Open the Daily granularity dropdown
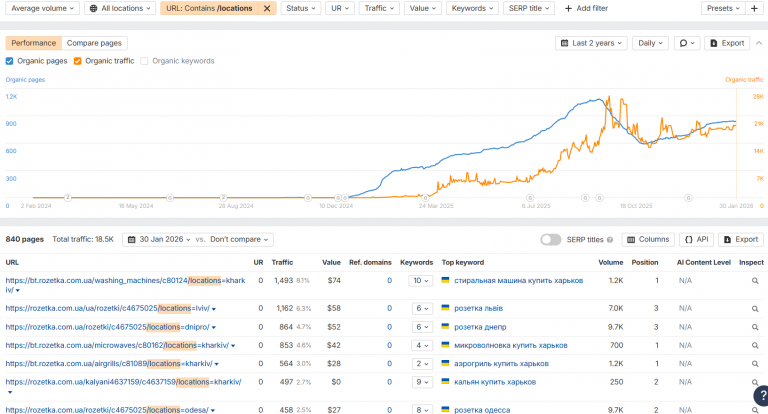Image resolution: width=768 pixels, height=414 pixels. click(650, 43)
